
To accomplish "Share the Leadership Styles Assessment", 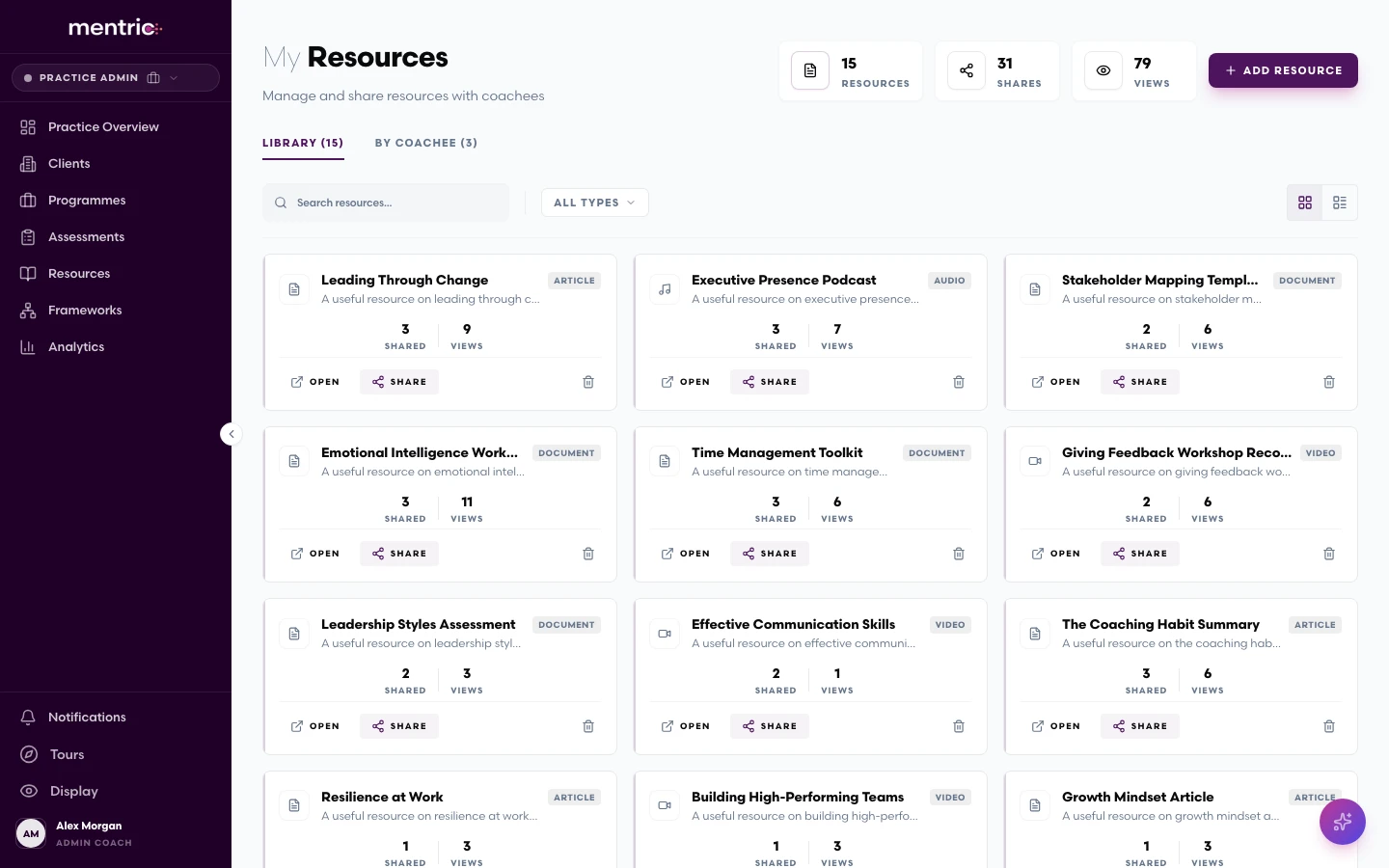I will point(399,726).
